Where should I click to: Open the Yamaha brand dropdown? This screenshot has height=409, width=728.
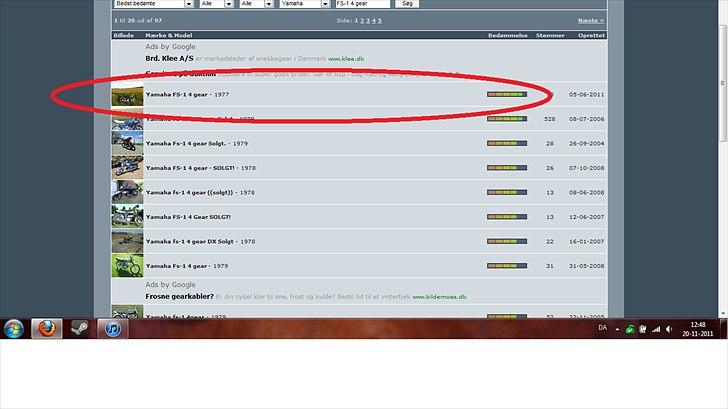click(x=304, y=4)
